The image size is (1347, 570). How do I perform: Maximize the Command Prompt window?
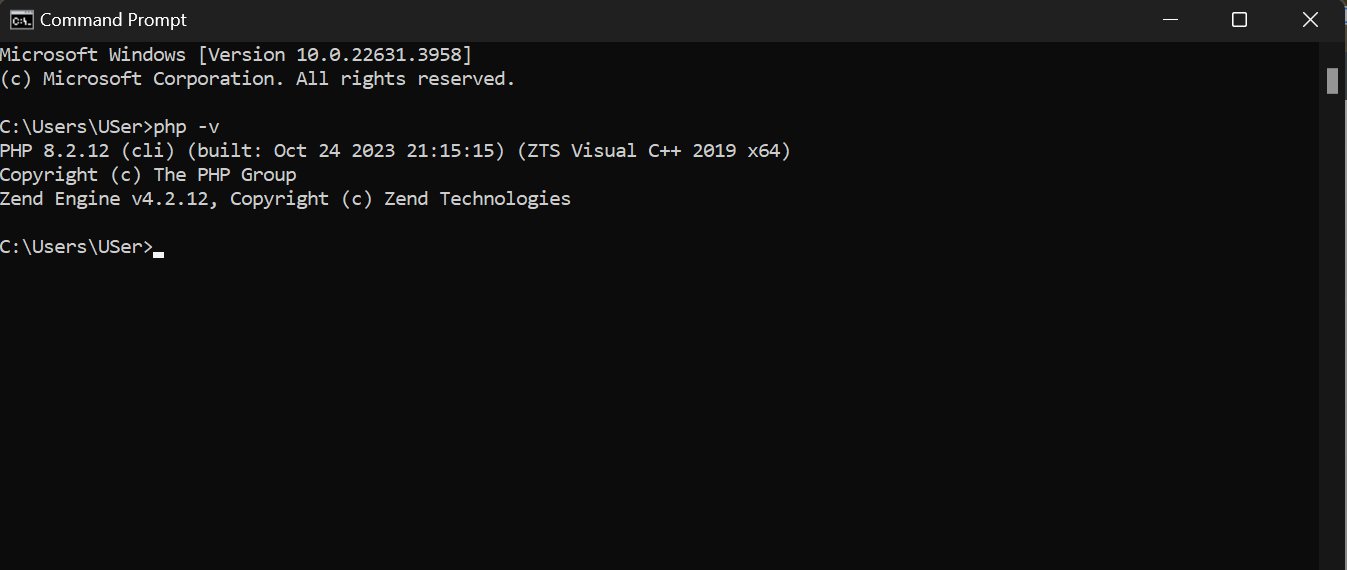point(1239,20)
